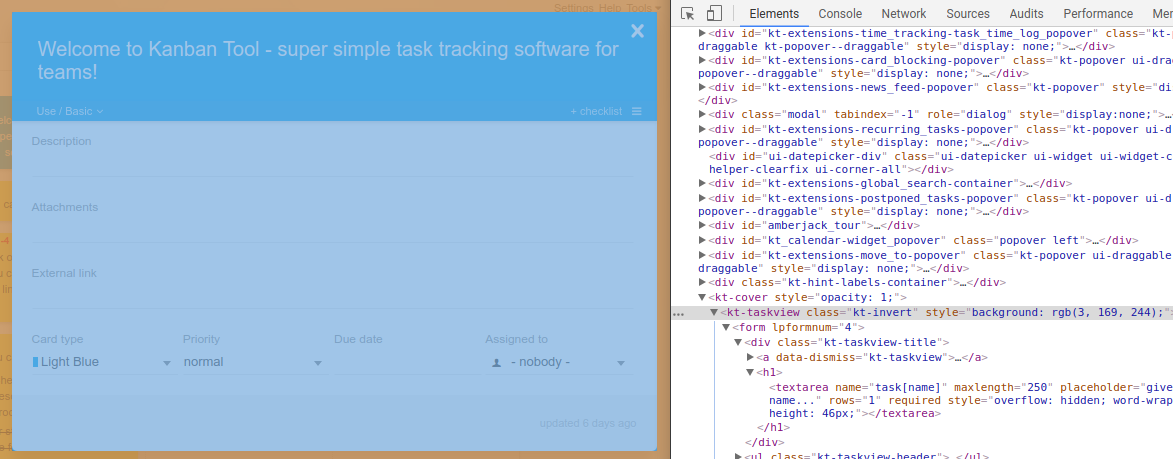
Task: Toggle the device toolbar icon in DevTools
Action: click(x=714, y=14)
